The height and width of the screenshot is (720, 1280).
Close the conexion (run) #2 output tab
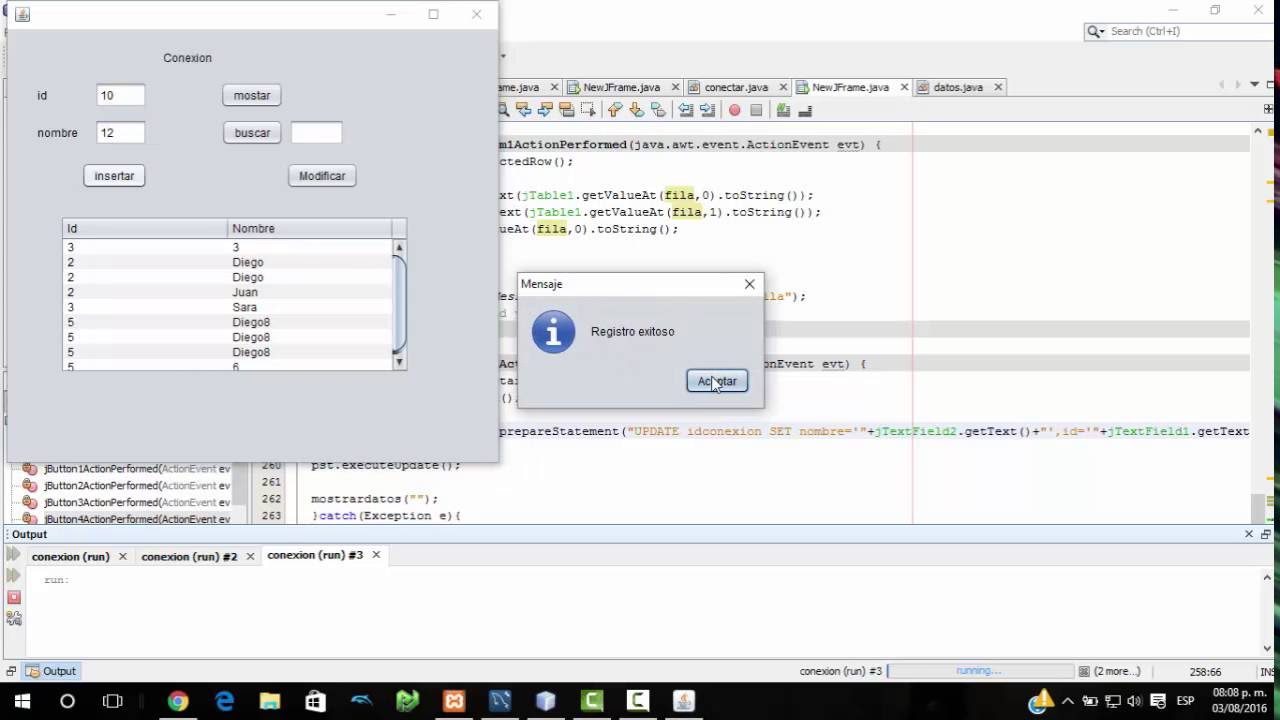tap(250, 556)
